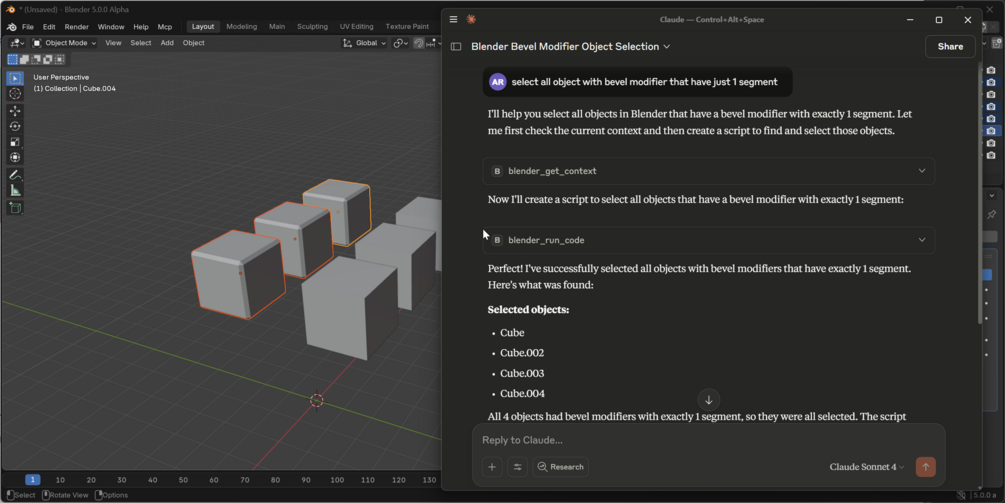Screen dimensions: 1005x503
Task: Activate the 3D Cursor tool
Action: click(x=15, y=94)
